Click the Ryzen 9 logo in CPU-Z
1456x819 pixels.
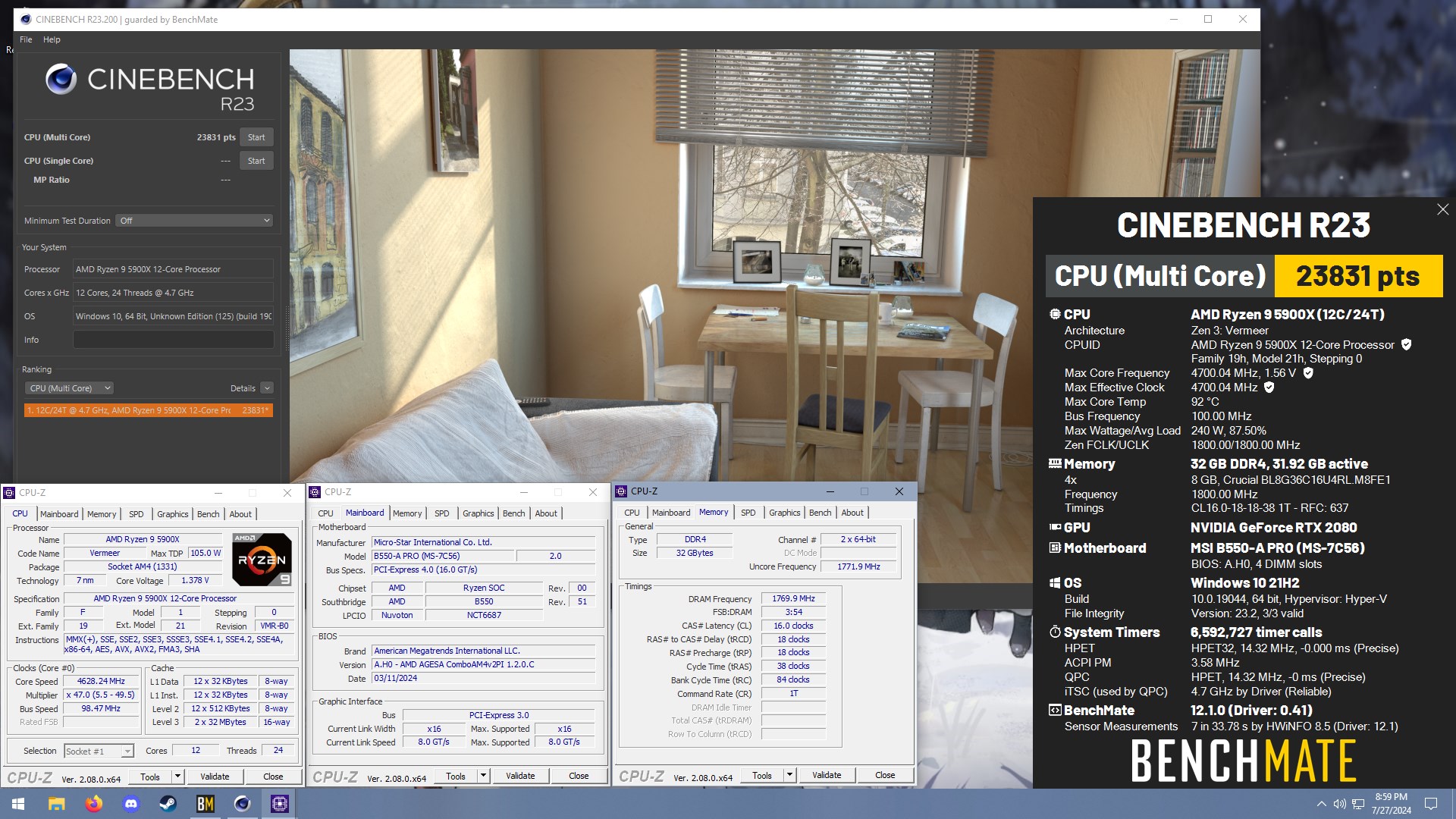click(x=262, y=560)
